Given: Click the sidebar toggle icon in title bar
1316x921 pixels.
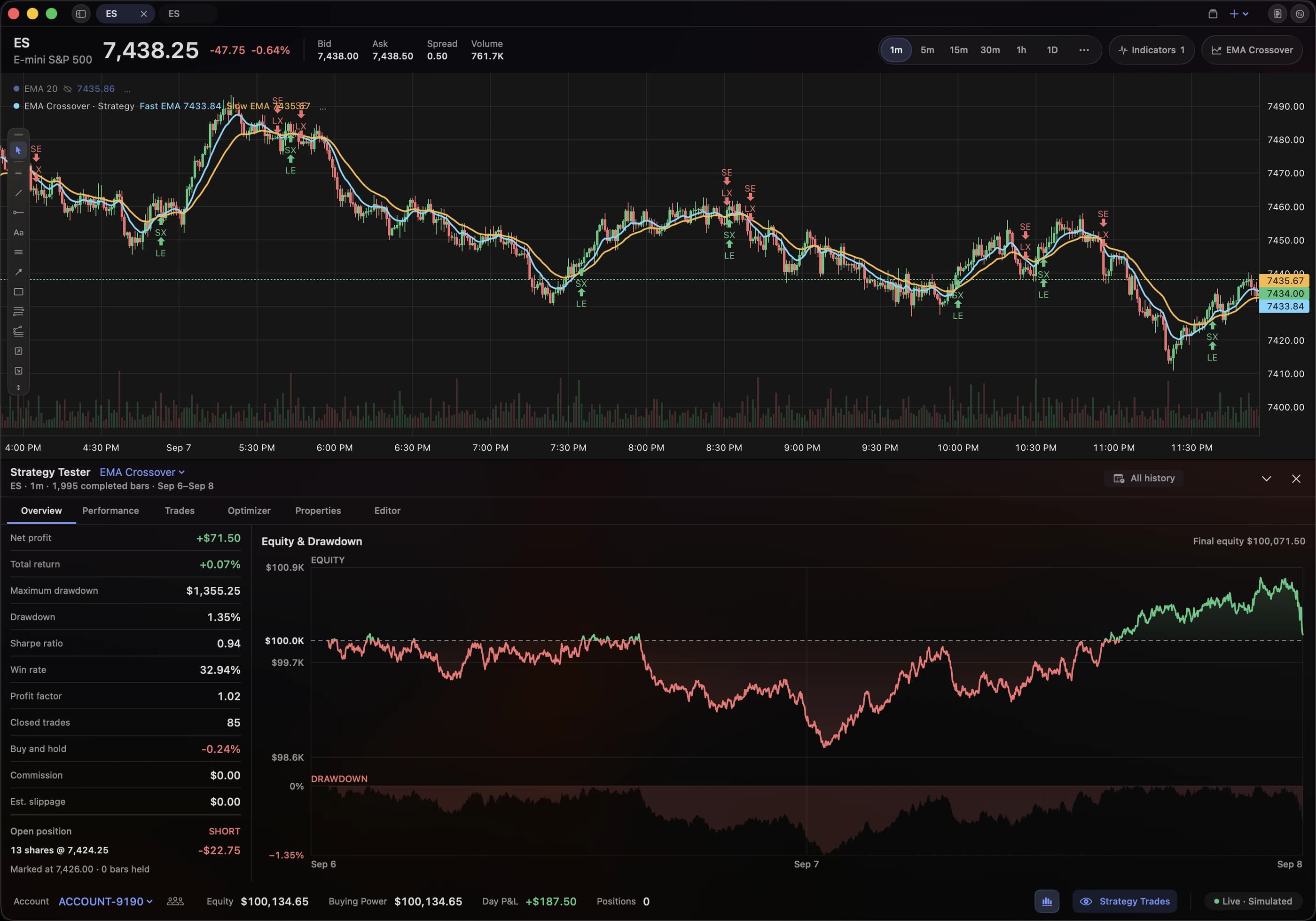Looking at the screenshot, I should (x=81, y=14).
